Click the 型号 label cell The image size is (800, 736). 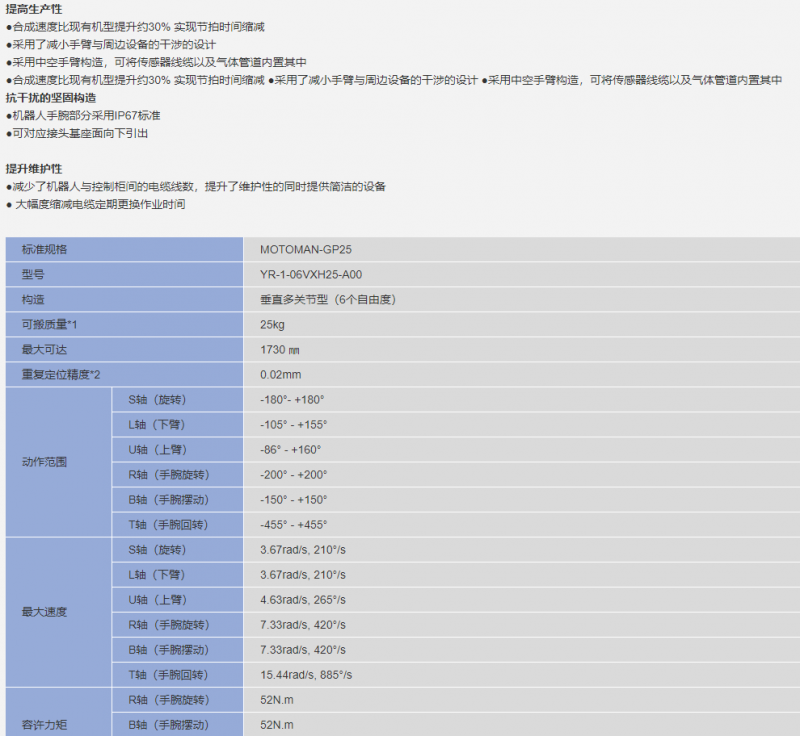[x=124, y=274]
